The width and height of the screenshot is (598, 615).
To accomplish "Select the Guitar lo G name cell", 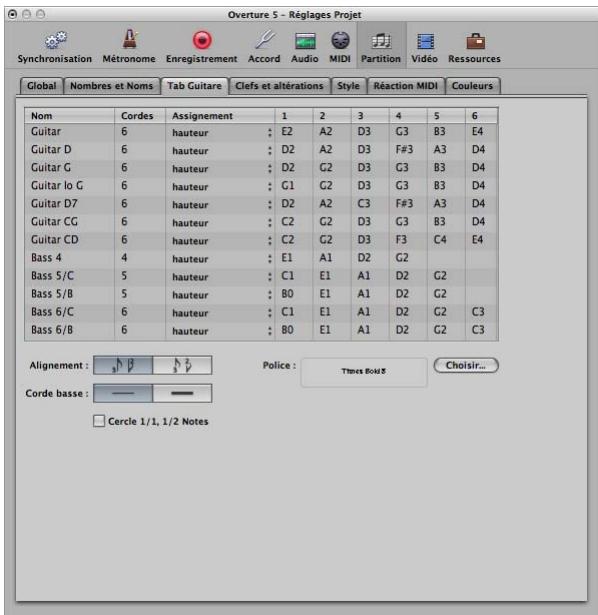I will pyautogui.click(x=57, y=186).
